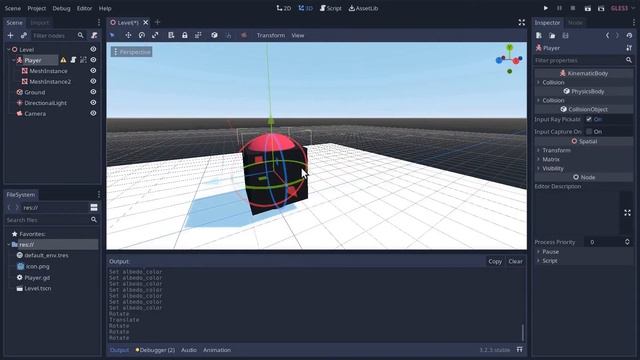Switch to the Import tab
This screenshot has height=360, width=640.
40,23
